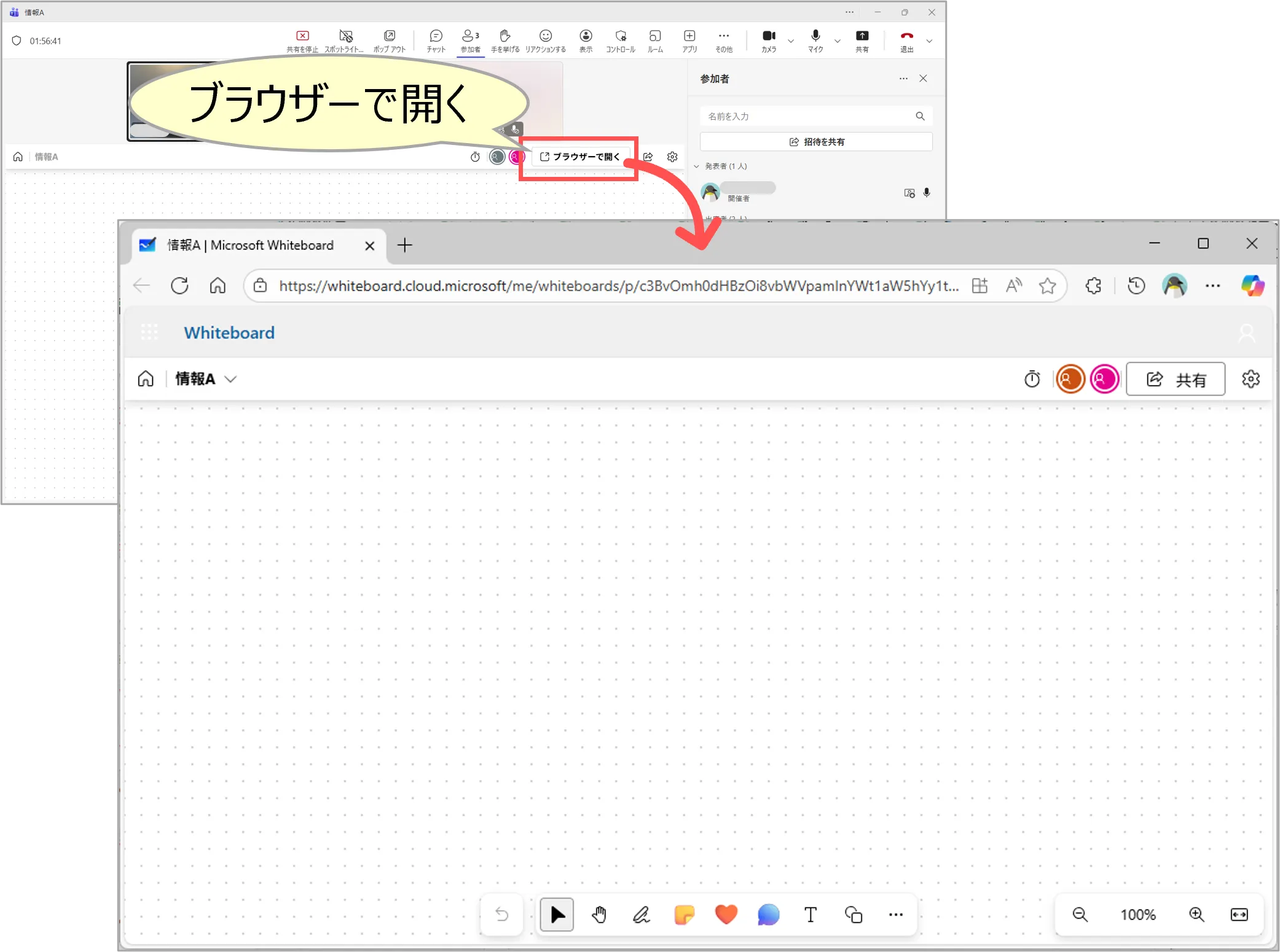Image resolution: width=1280 pixels, height=952 pixels.
Task: Open the whiteboard timer
Action: click(1032, 379)
